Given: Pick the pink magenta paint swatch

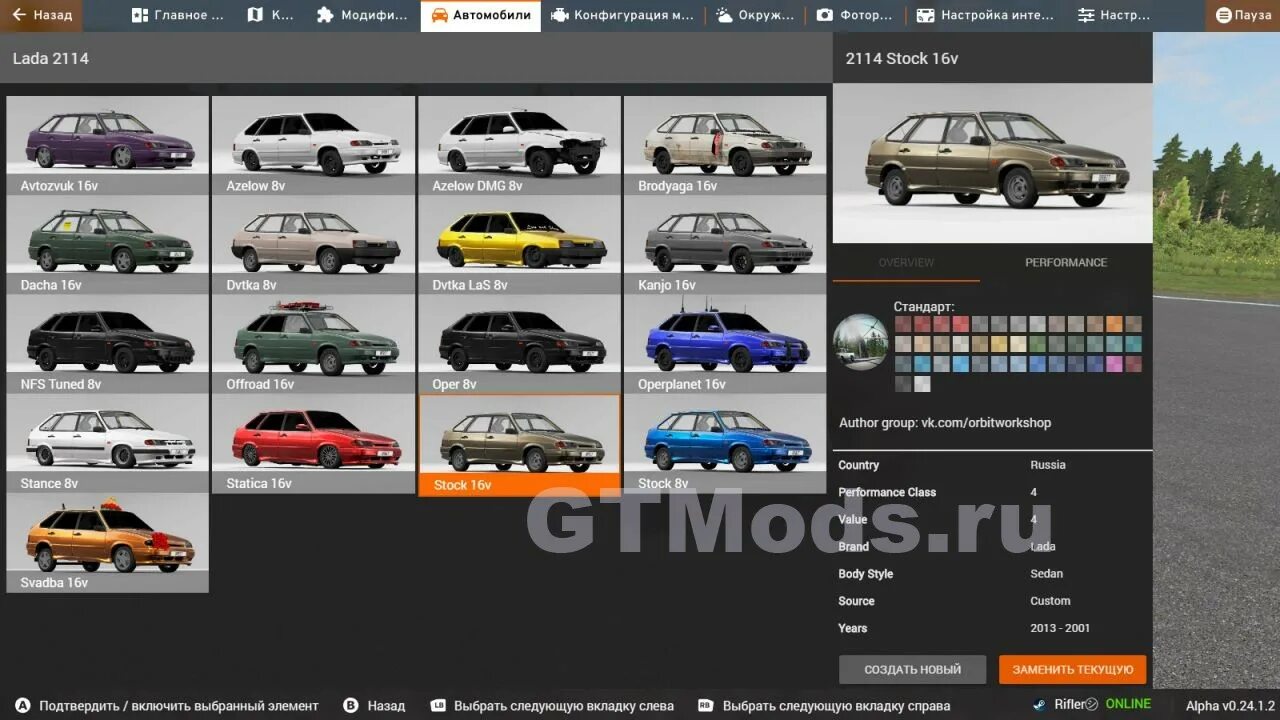Looking at the screenshot, I should 1114,364.
